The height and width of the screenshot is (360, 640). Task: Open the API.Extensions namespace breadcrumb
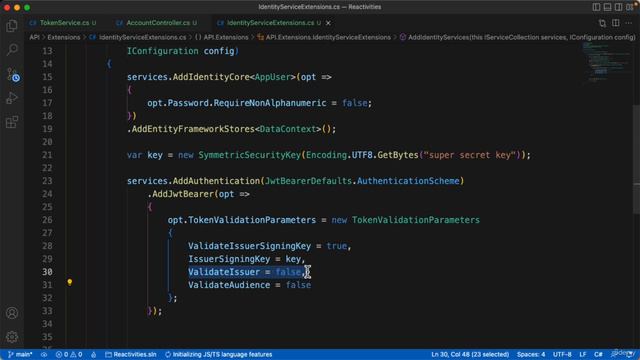coord(222,37)
